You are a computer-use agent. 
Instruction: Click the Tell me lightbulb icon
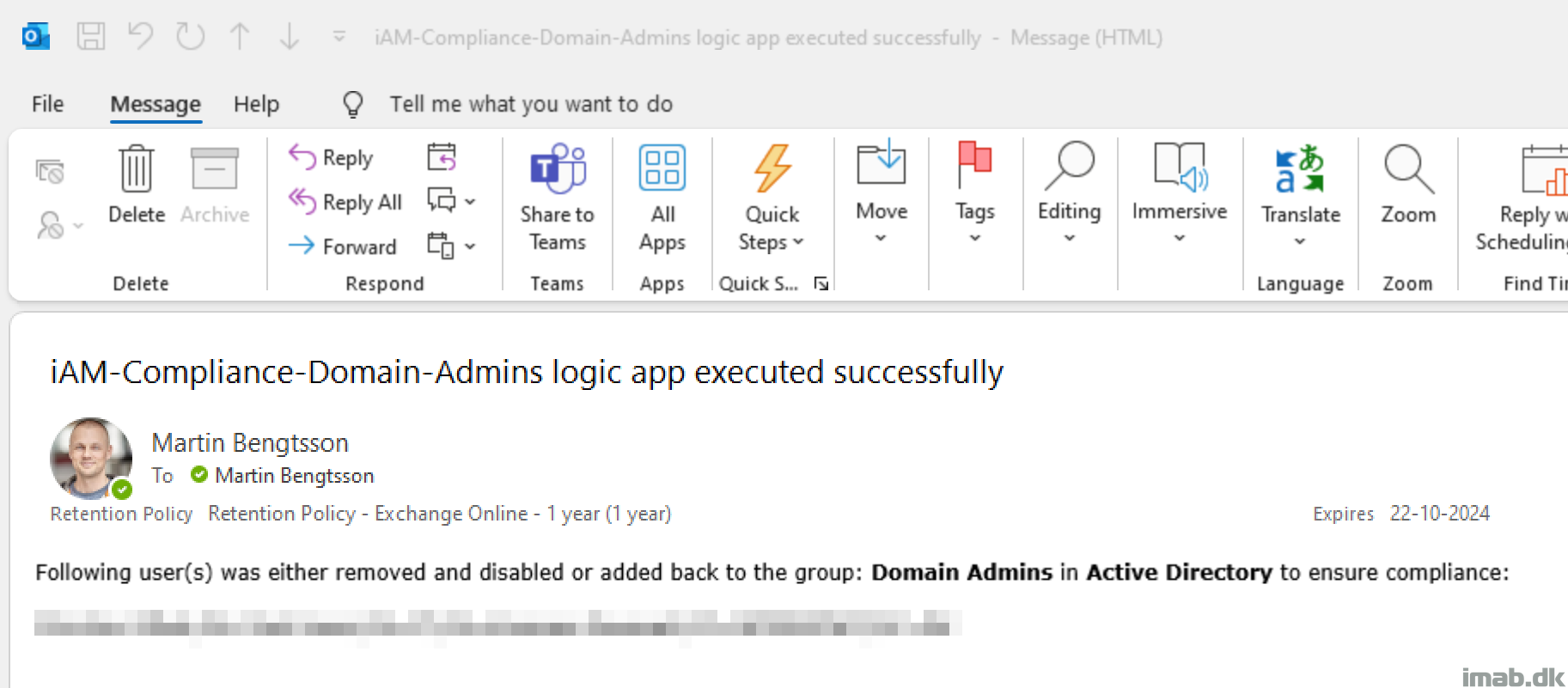pyautogui.click(x=353, y=104)
